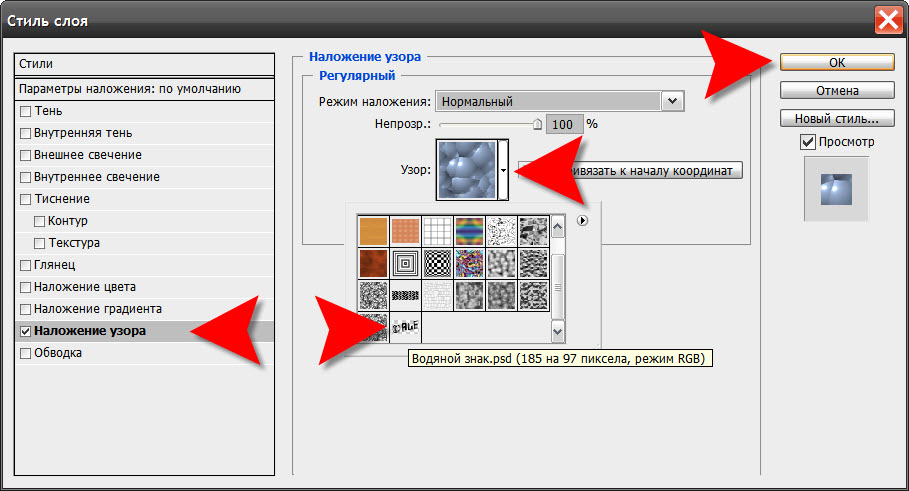Open the Режим наложения Нормальный dropdown
The image size is (909, 491).
pyautogui.click(x=559, y=101)
